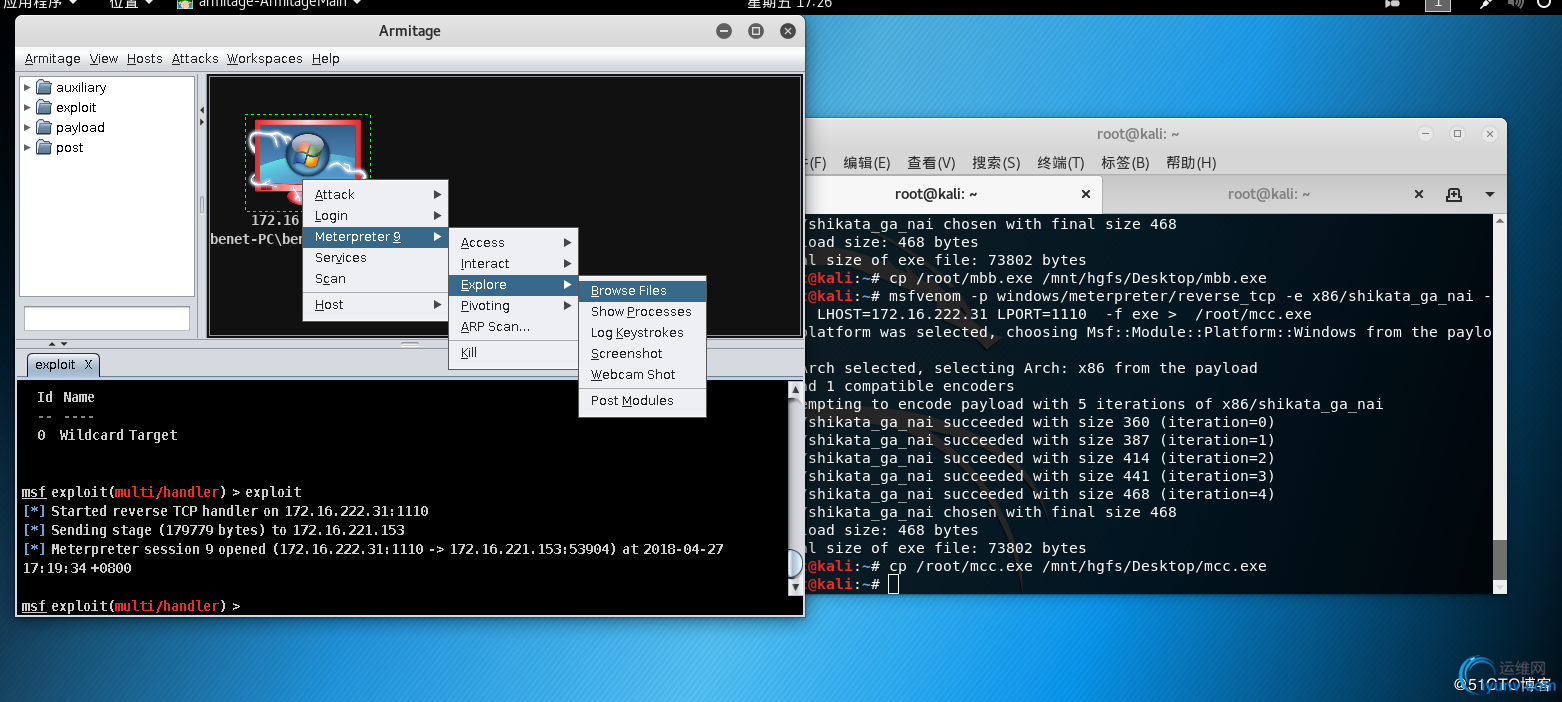Focus the module search input field
This screenshot has width=1562, height=702.
click(107, 319)
